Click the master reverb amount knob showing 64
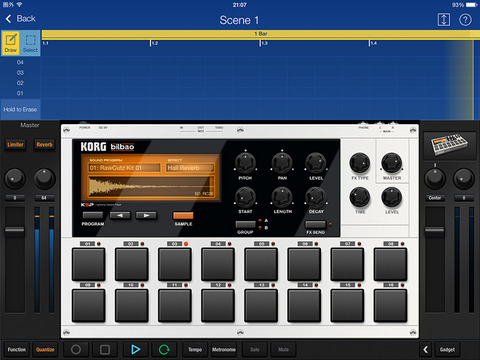480x360 pixels. click(44, 178)
